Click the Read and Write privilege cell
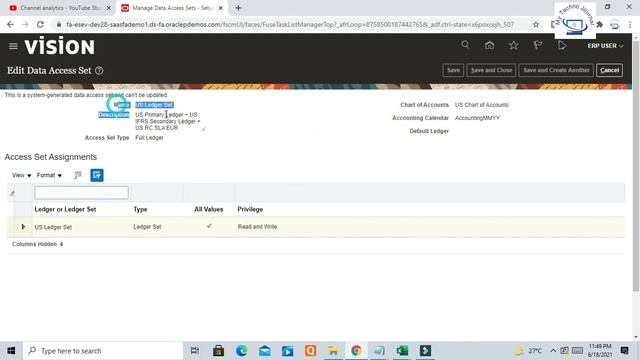 tap(257, 227)
